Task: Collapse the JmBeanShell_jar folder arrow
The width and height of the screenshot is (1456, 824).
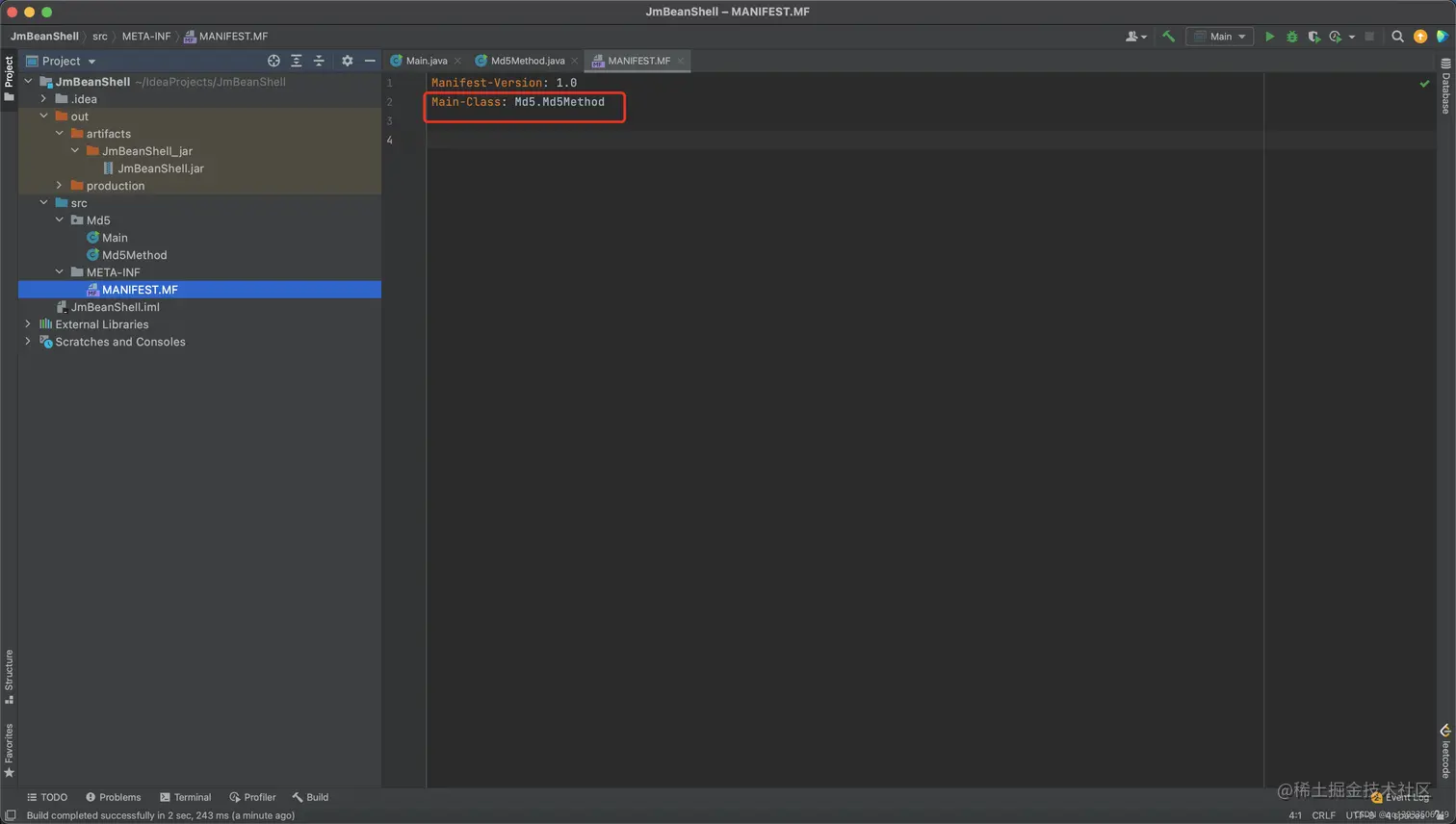Action: [x=74, y=151]
